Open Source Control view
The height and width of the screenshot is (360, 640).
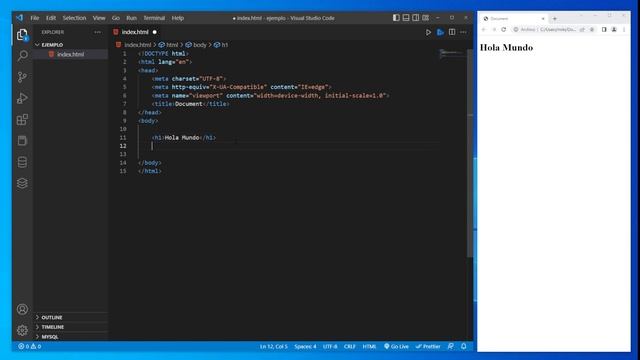pos(22,77)
